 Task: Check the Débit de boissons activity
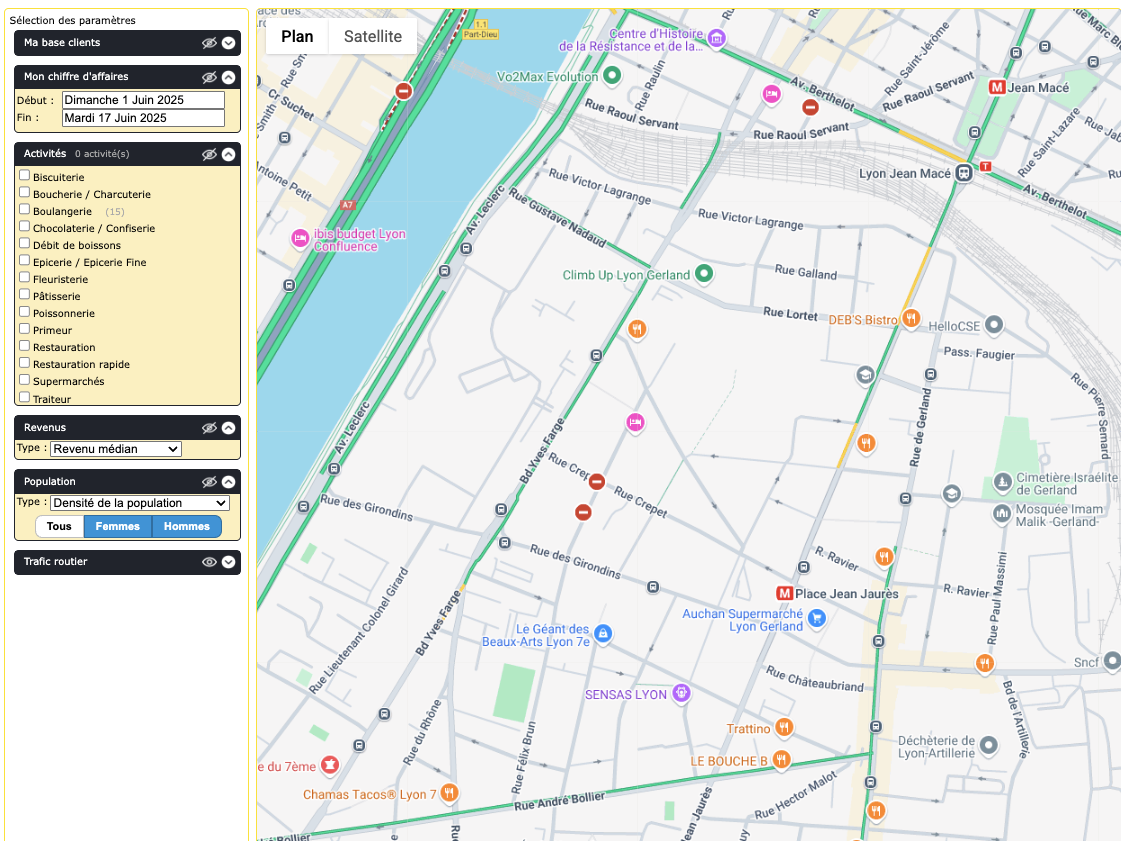point(24,243)
